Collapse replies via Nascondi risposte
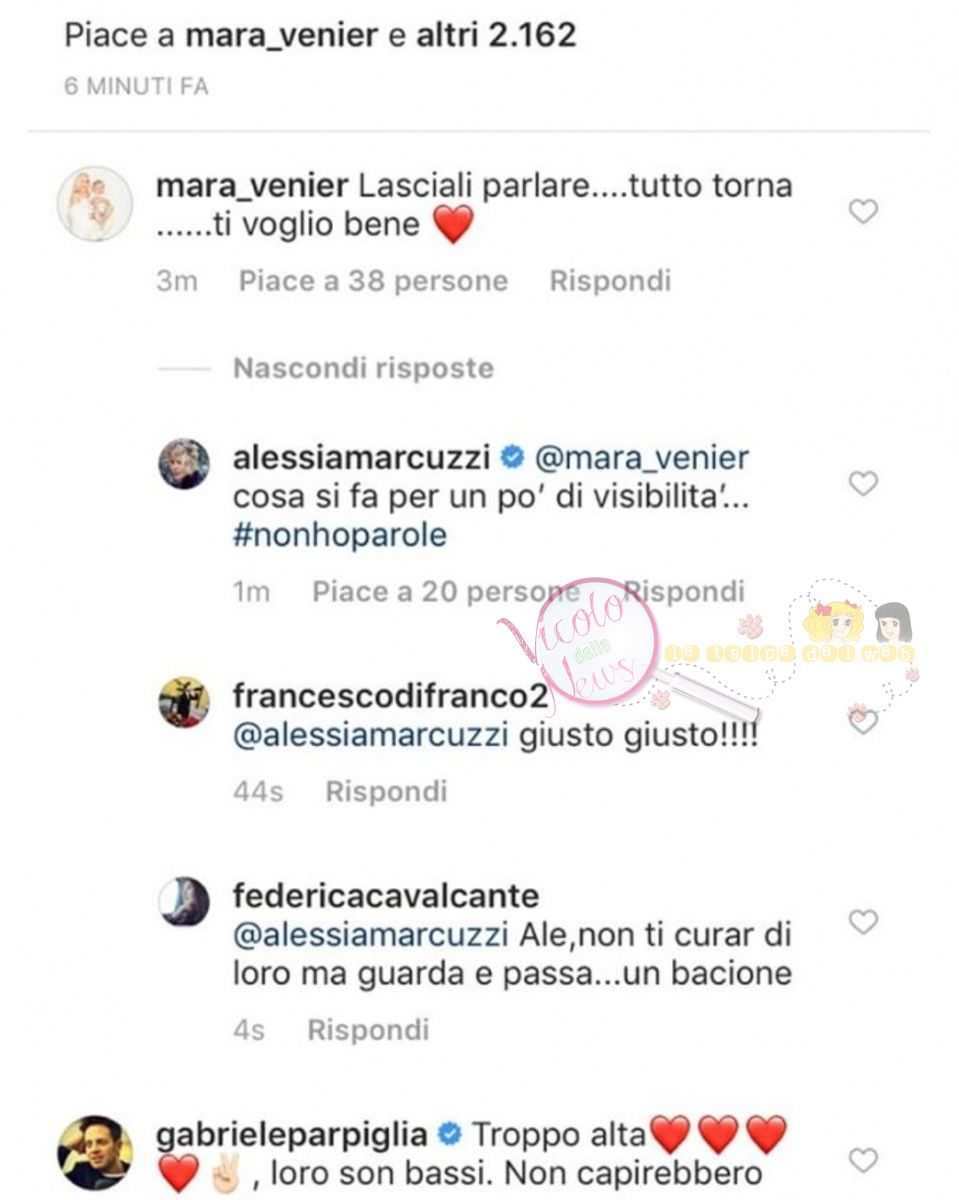The width and height of the screenshot is (959, 1200). pyautogui.click(x=363, y=368)
